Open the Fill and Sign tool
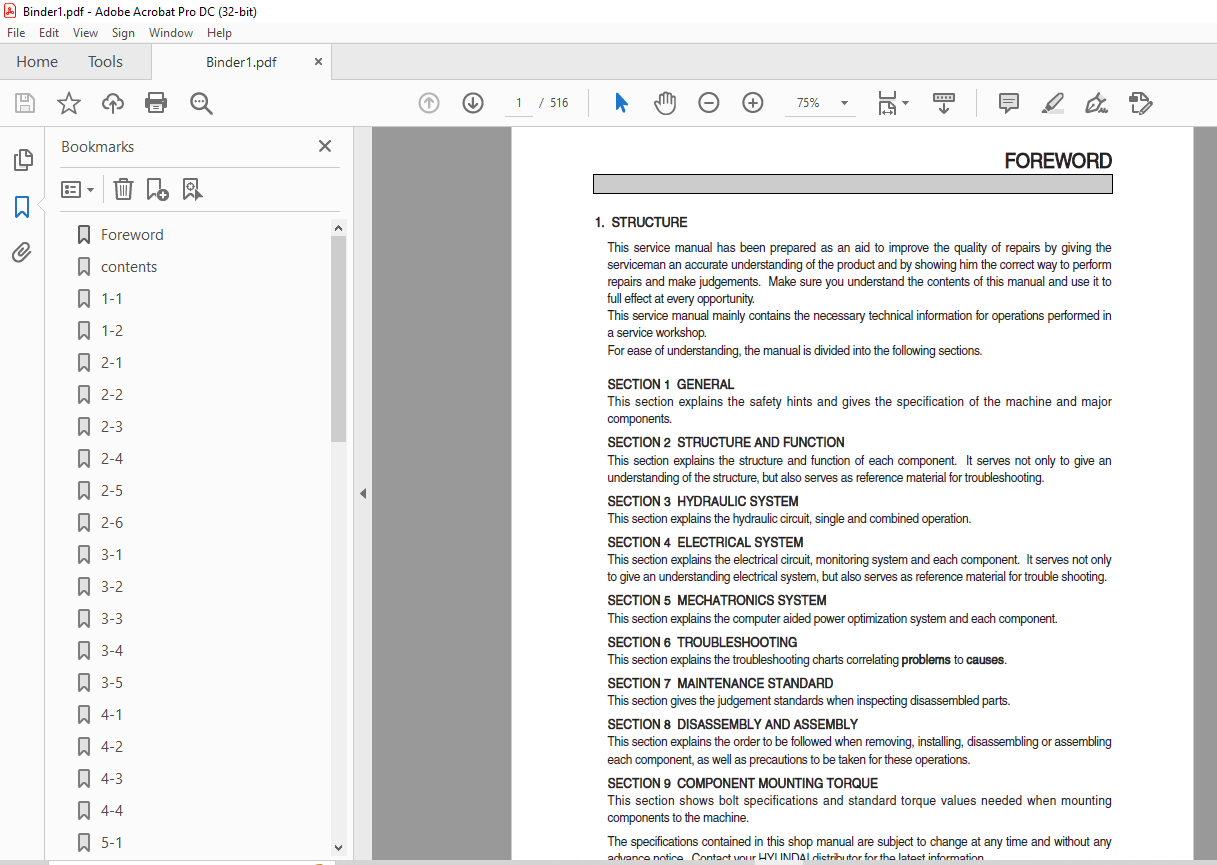 [x=1097, y=103]
